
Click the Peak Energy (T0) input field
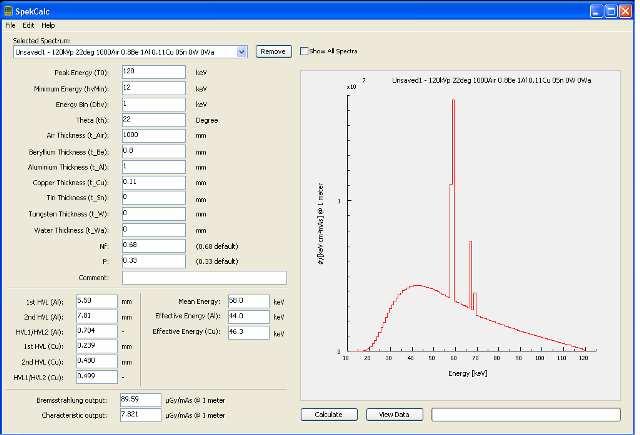tap(154, 72)
